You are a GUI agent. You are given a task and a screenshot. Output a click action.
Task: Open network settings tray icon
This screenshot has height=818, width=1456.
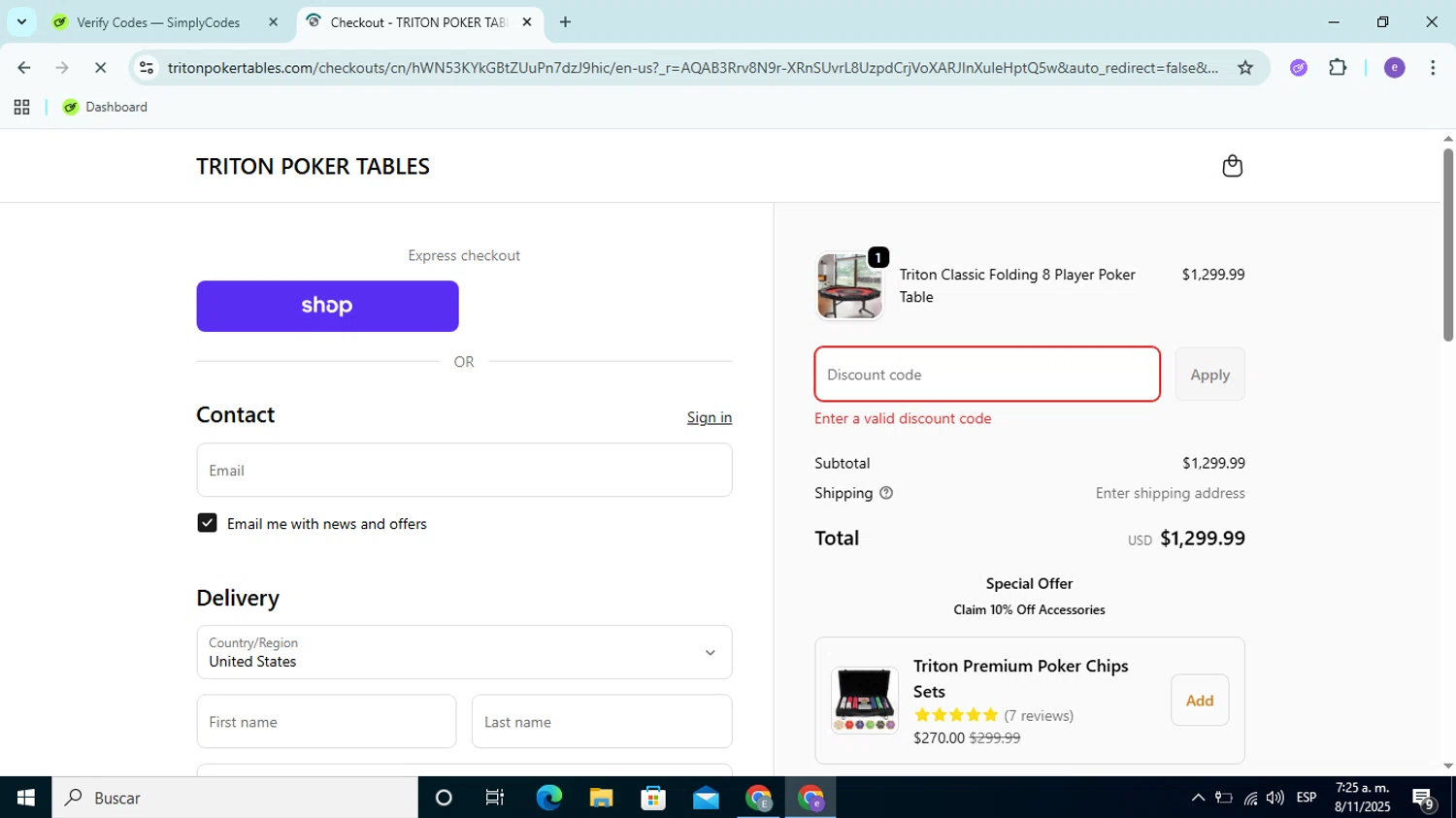tap(1250, 798)
